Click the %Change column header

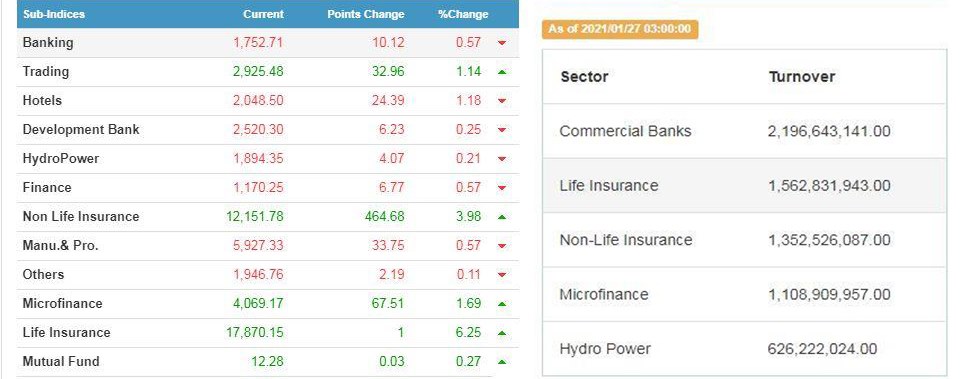coord(463,14)
